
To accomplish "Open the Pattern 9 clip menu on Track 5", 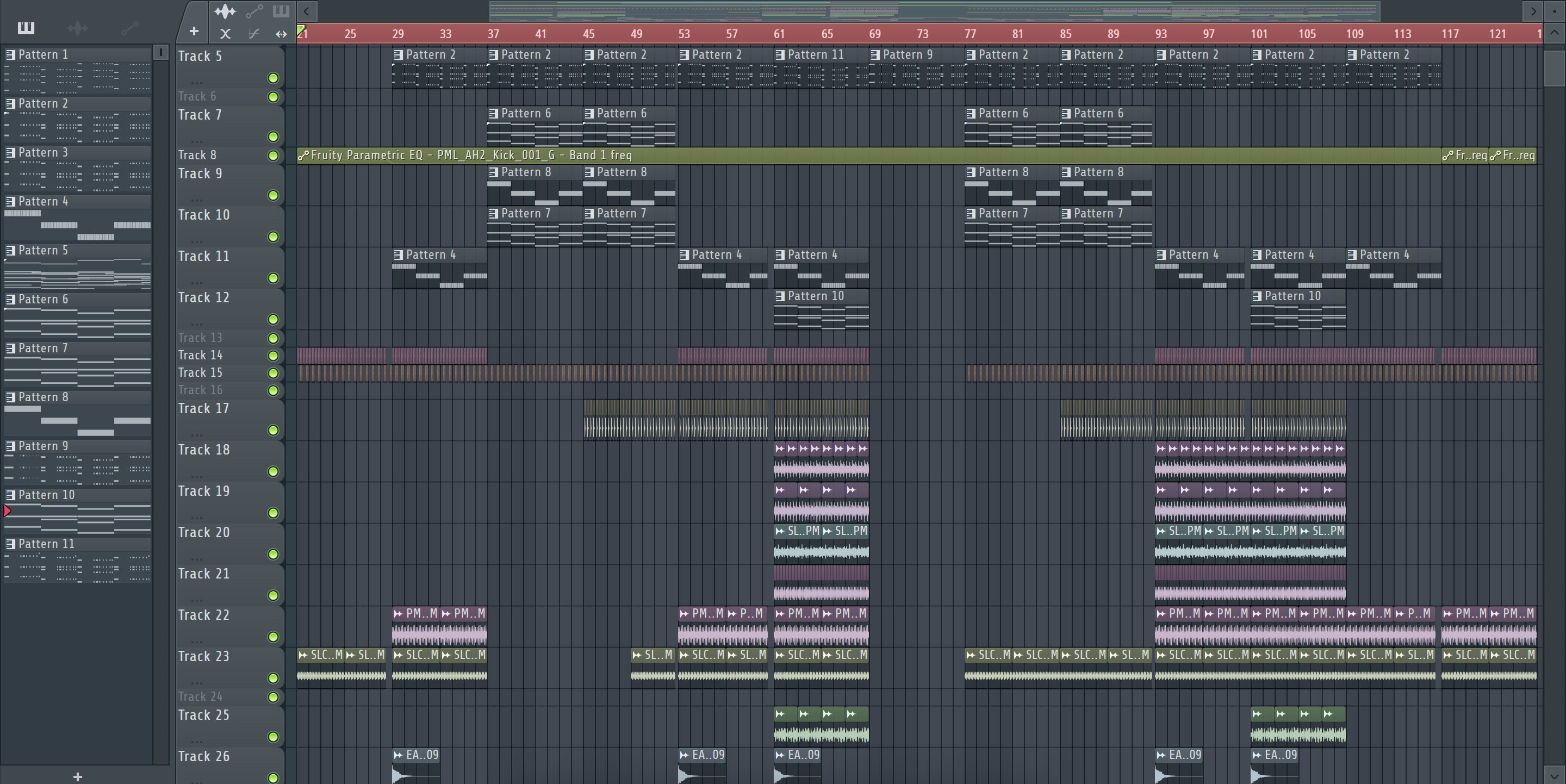I will (875, 55).
